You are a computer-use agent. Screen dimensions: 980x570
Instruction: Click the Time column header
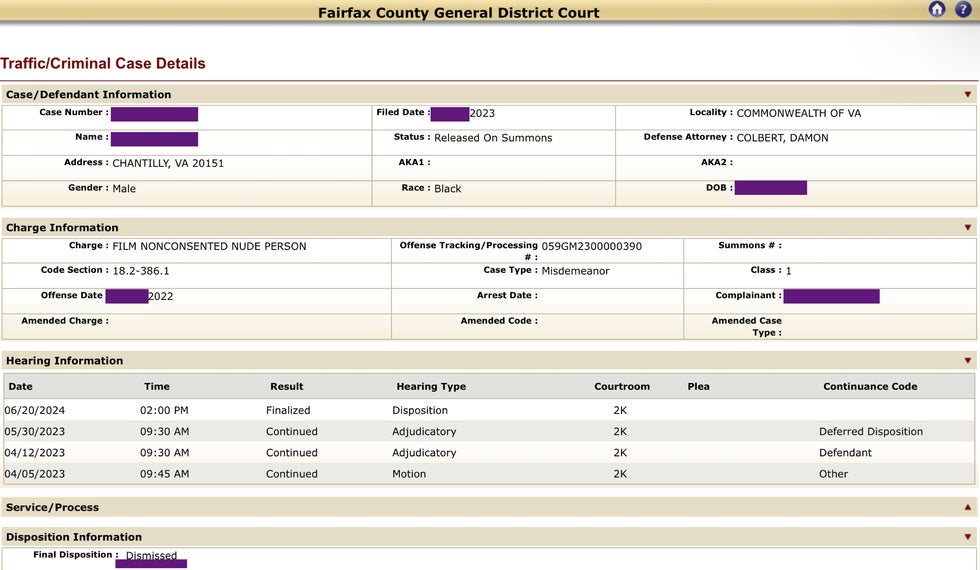tap(157, 386)
